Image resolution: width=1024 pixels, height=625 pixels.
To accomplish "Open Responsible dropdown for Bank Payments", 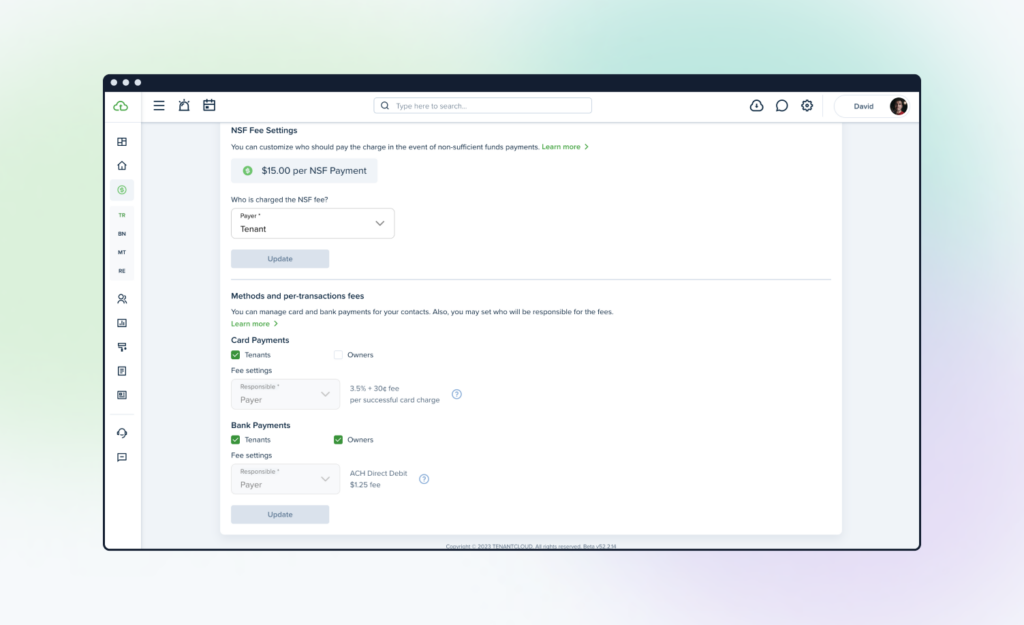I will point(285,479).
